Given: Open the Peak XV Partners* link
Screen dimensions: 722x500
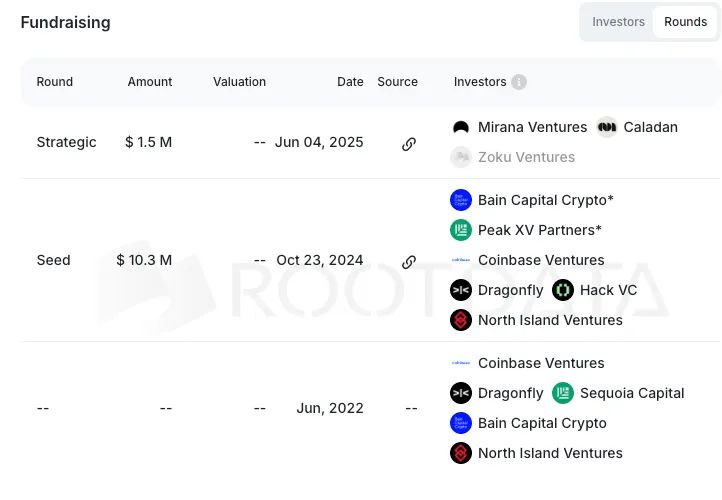Looking at the screenshot, I should click(x=540, y=230).
